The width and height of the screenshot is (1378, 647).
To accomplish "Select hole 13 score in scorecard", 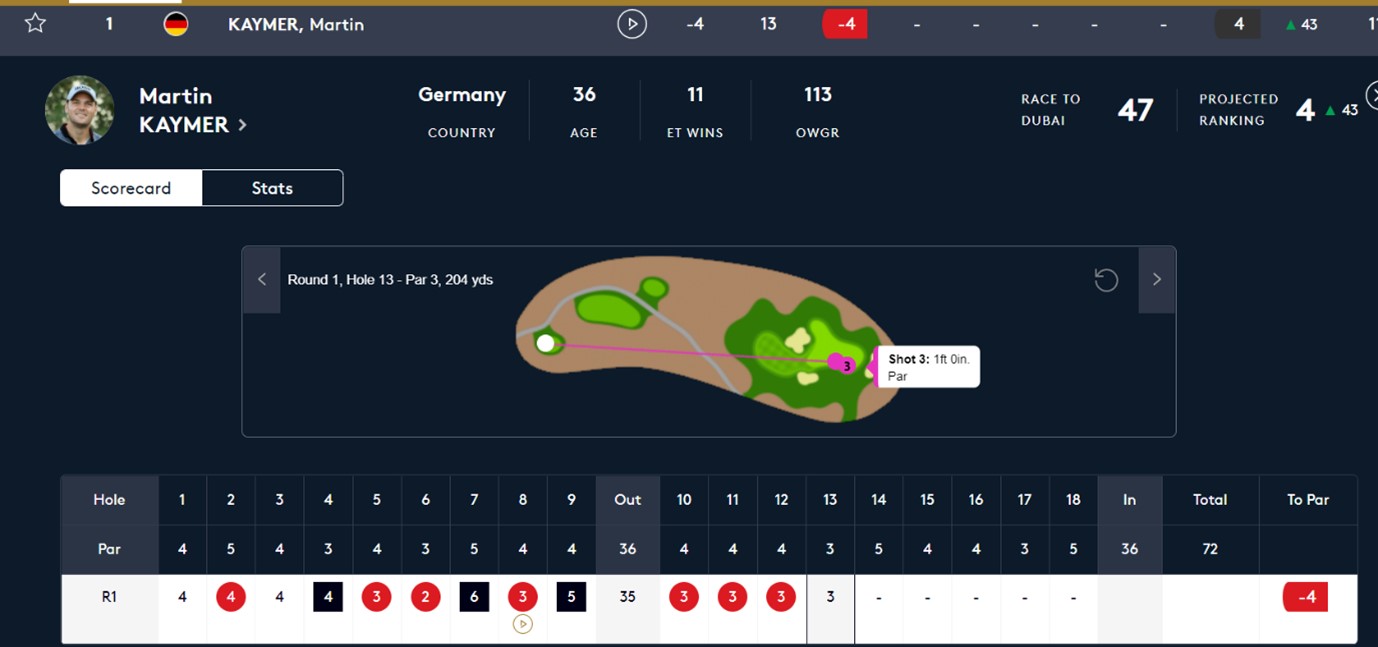I will pyautogui.click(x=830, y=597).
